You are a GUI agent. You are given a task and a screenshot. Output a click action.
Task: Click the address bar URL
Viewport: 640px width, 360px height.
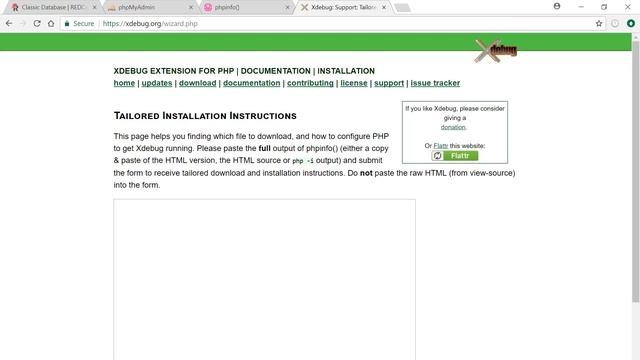pos(150,24)
